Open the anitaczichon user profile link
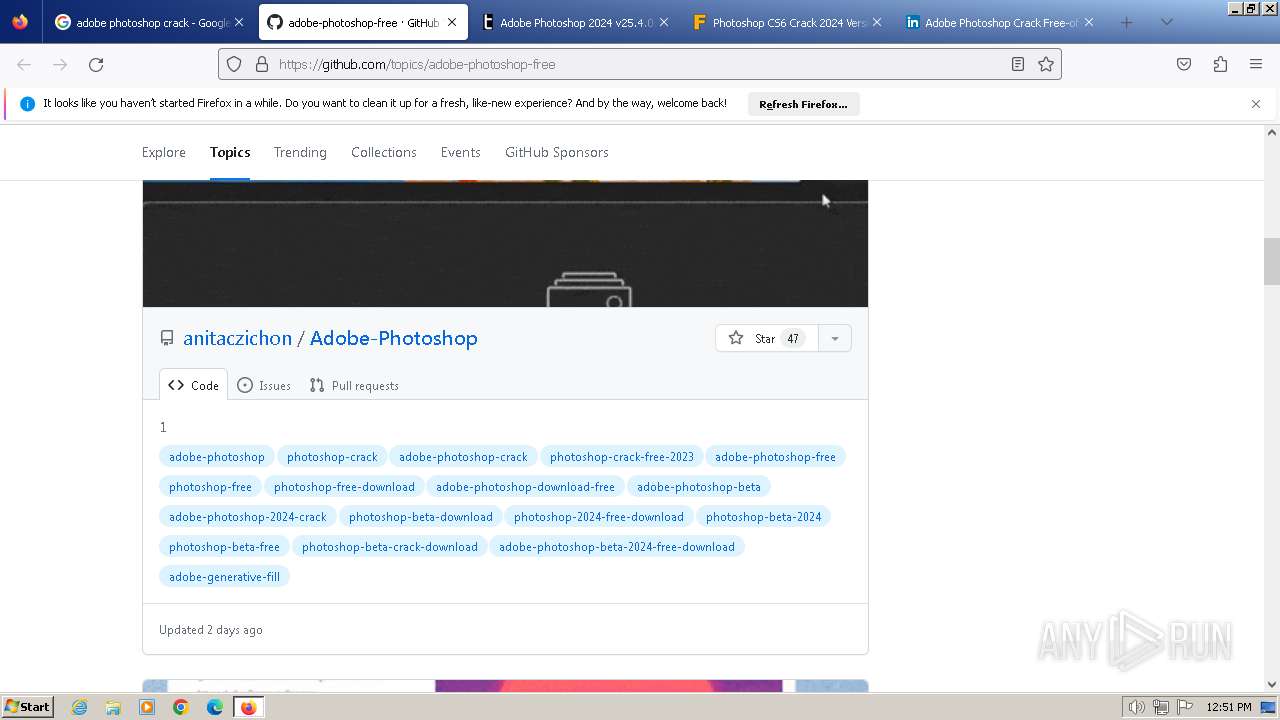 [237, 338]
